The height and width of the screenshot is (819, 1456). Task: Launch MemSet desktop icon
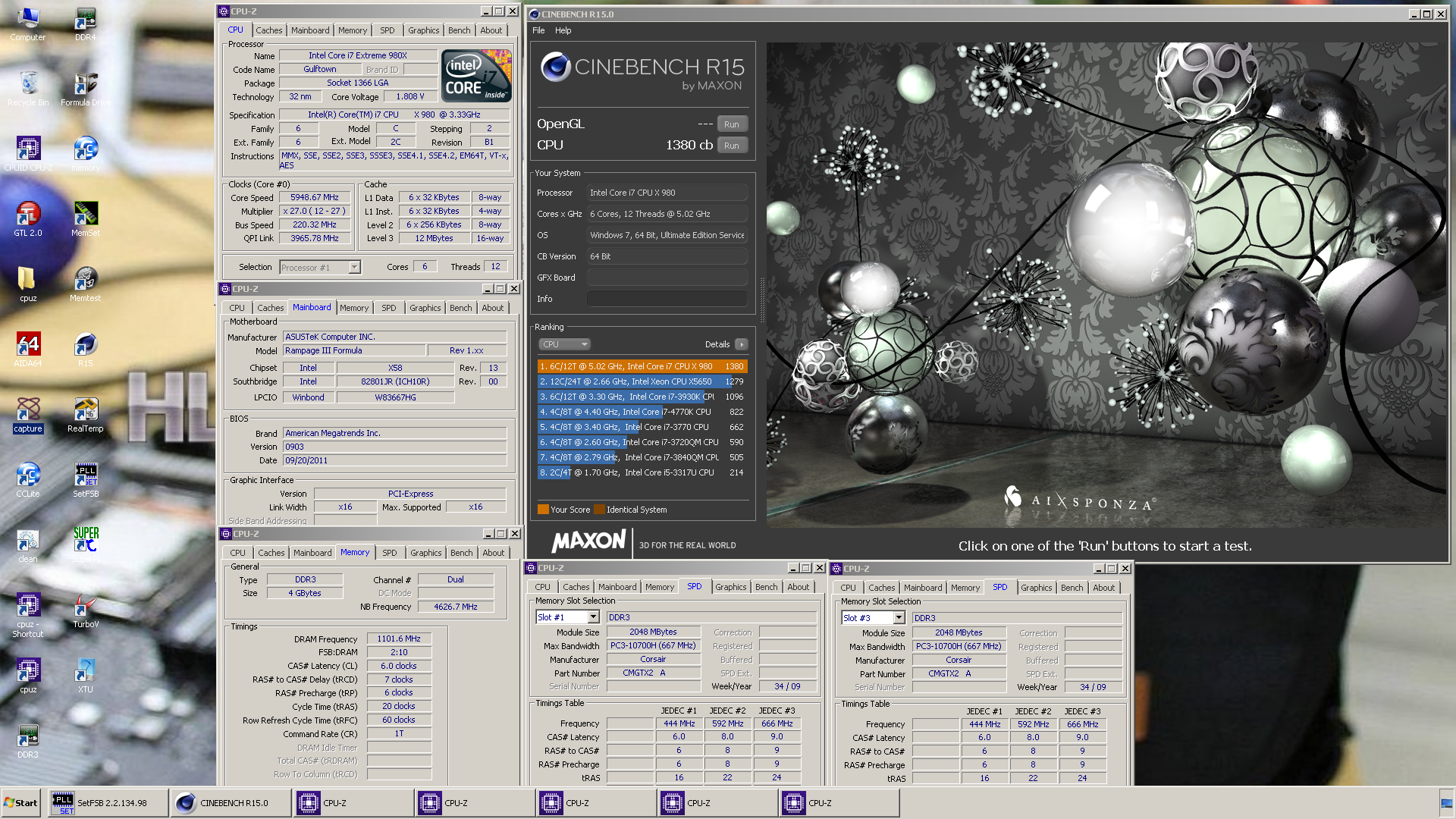86,219
